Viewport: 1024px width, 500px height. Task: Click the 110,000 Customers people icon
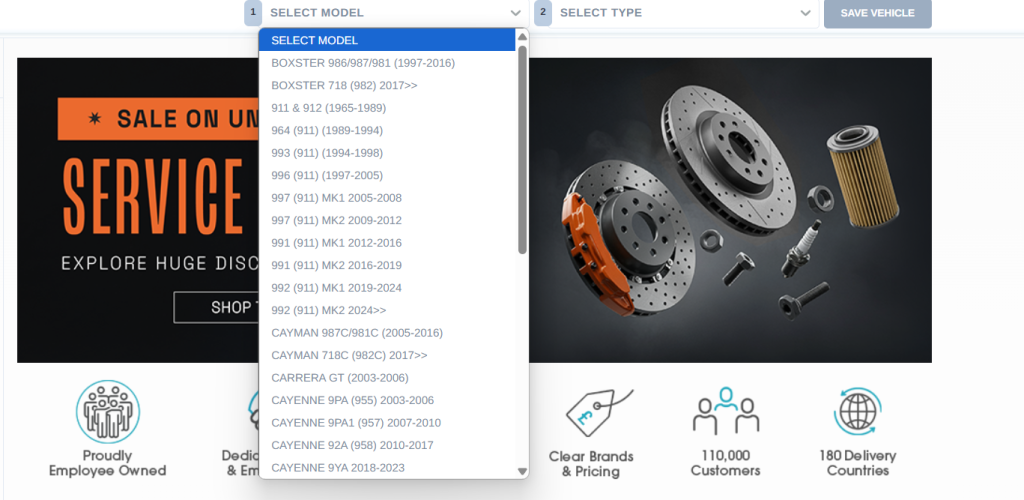click(x=726, y=411)
